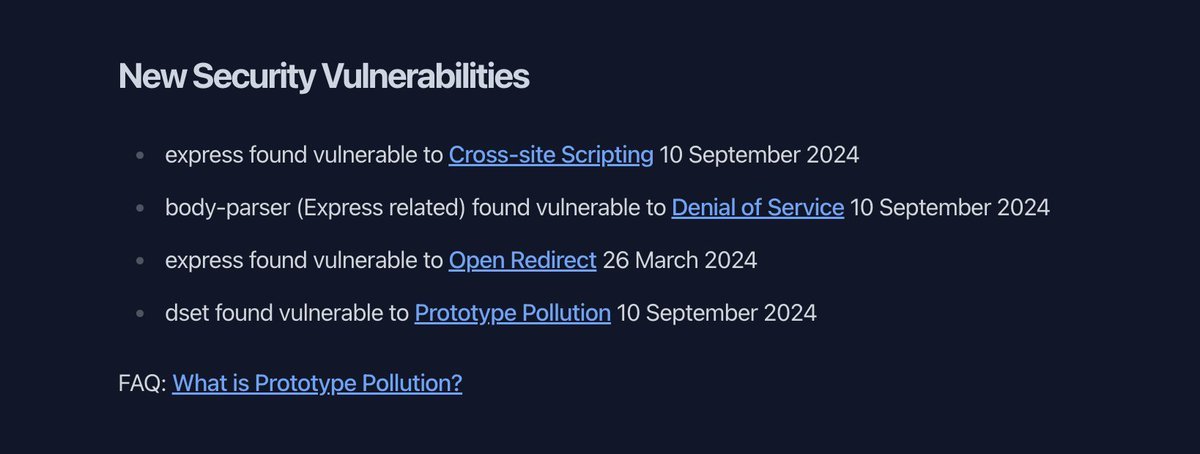Click bullet marker beside the body-parser item

click(140, 208)
